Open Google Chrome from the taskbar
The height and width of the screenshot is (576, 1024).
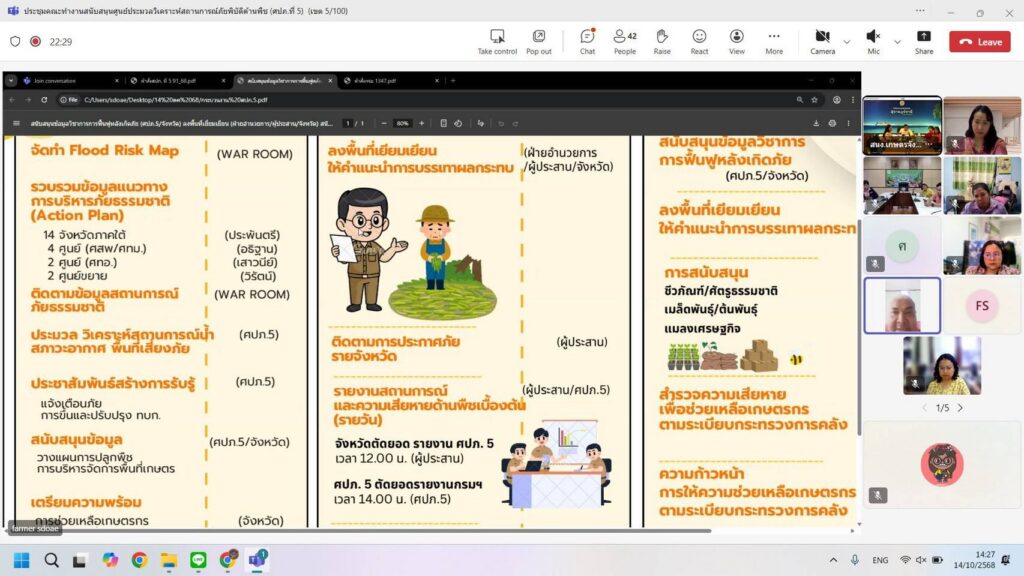[139, 559]
